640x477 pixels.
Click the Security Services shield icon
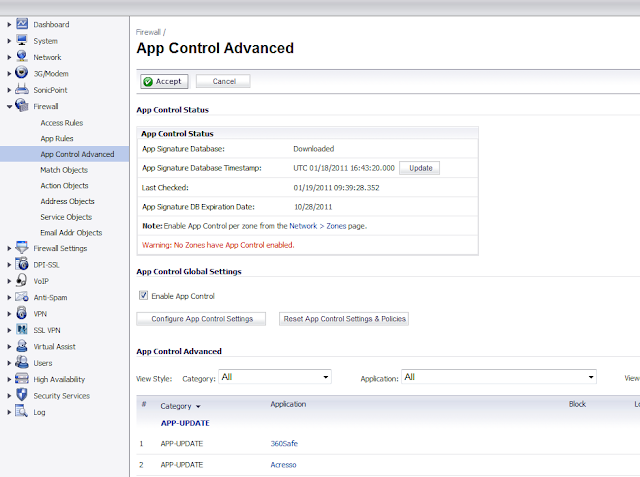[22, 396]
